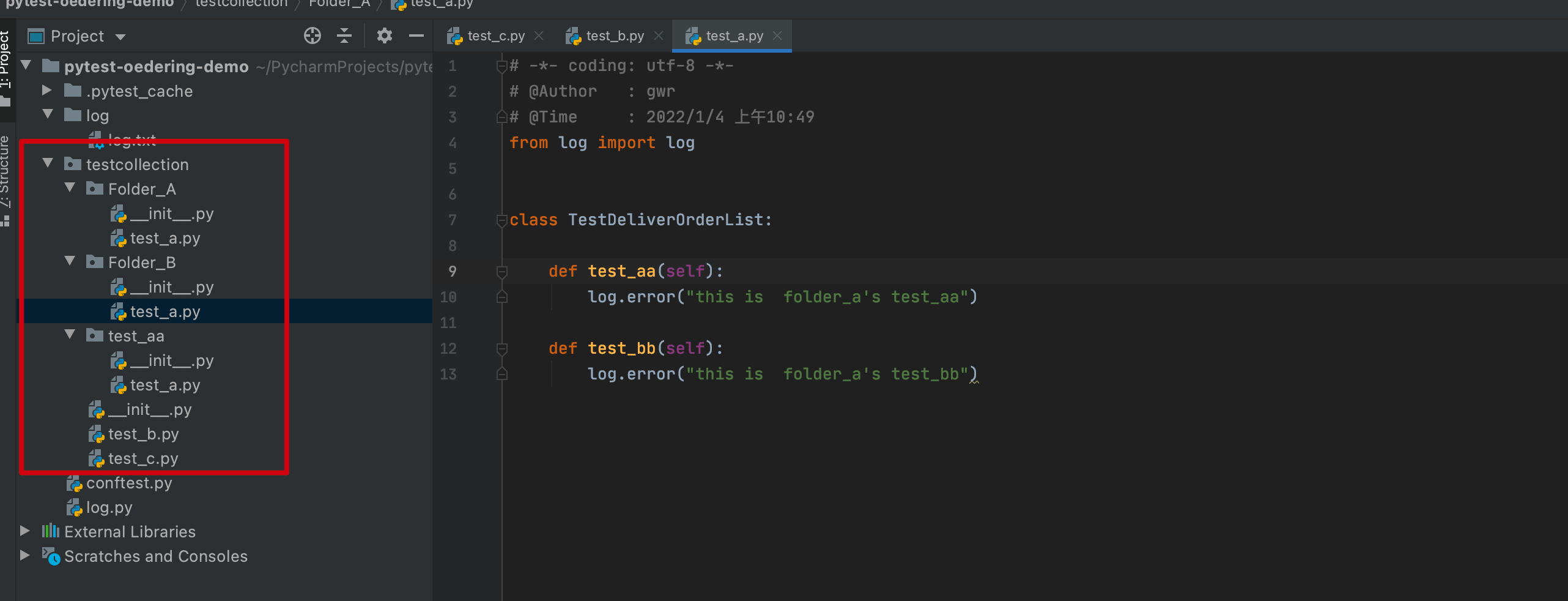Fold class TestDeliverOrderList at line 7
1568x601 pixels.
pyautogui.click(x=502, y=220)
